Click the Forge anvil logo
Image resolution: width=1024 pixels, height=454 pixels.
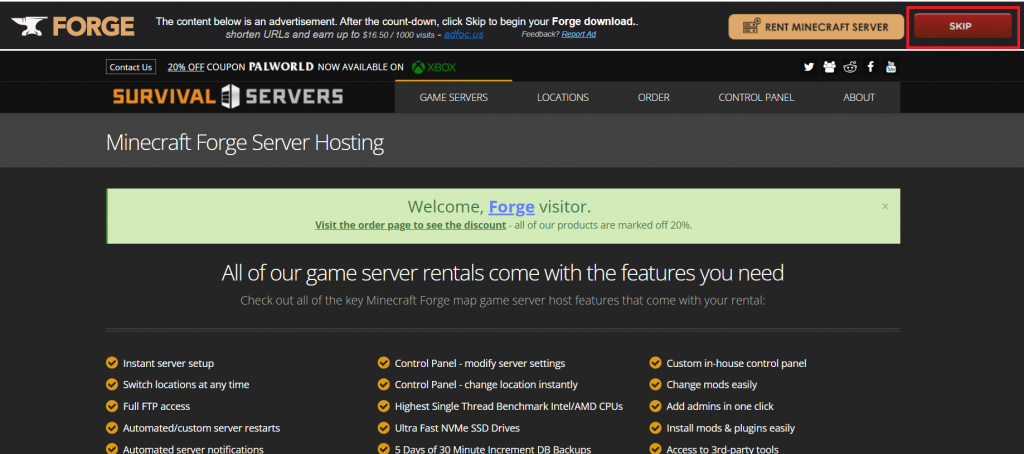coord(72,25)
